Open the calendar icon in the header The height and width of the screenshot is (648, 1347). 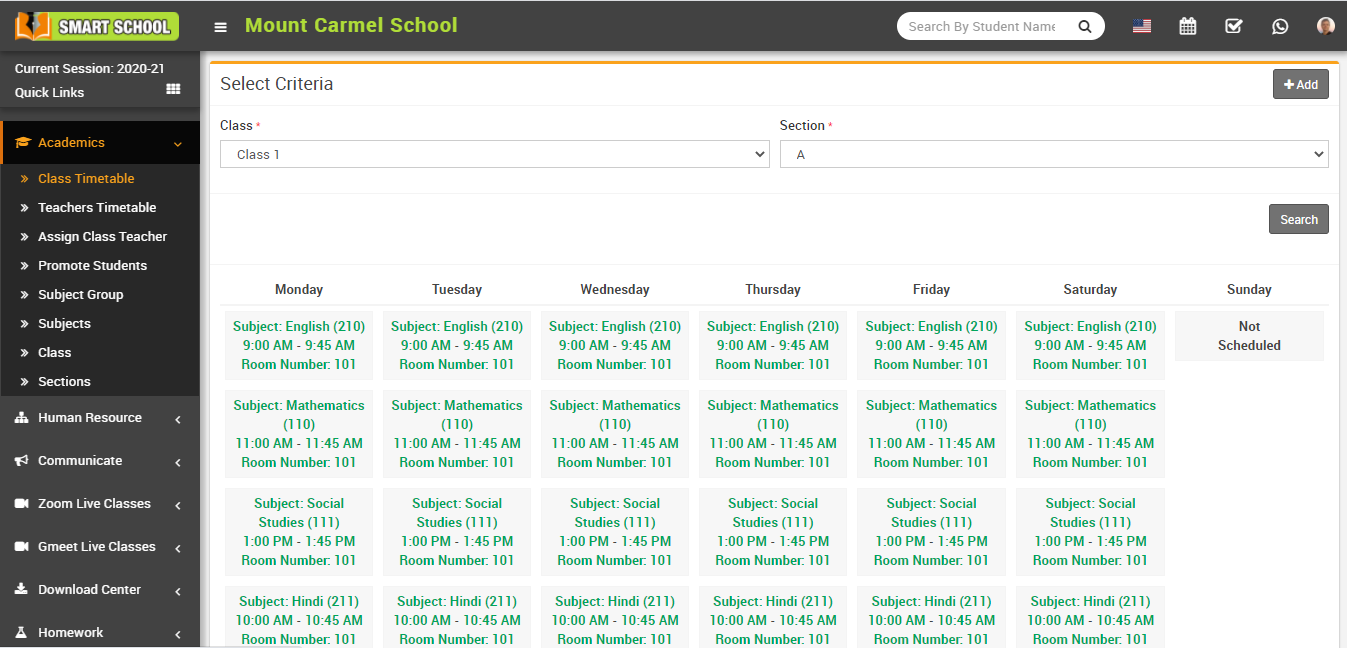1187,25
